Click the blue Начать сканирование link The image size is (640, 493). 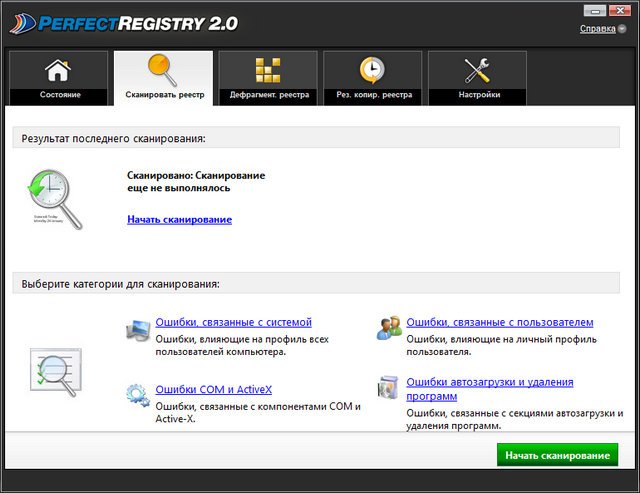tap(179, 219)
